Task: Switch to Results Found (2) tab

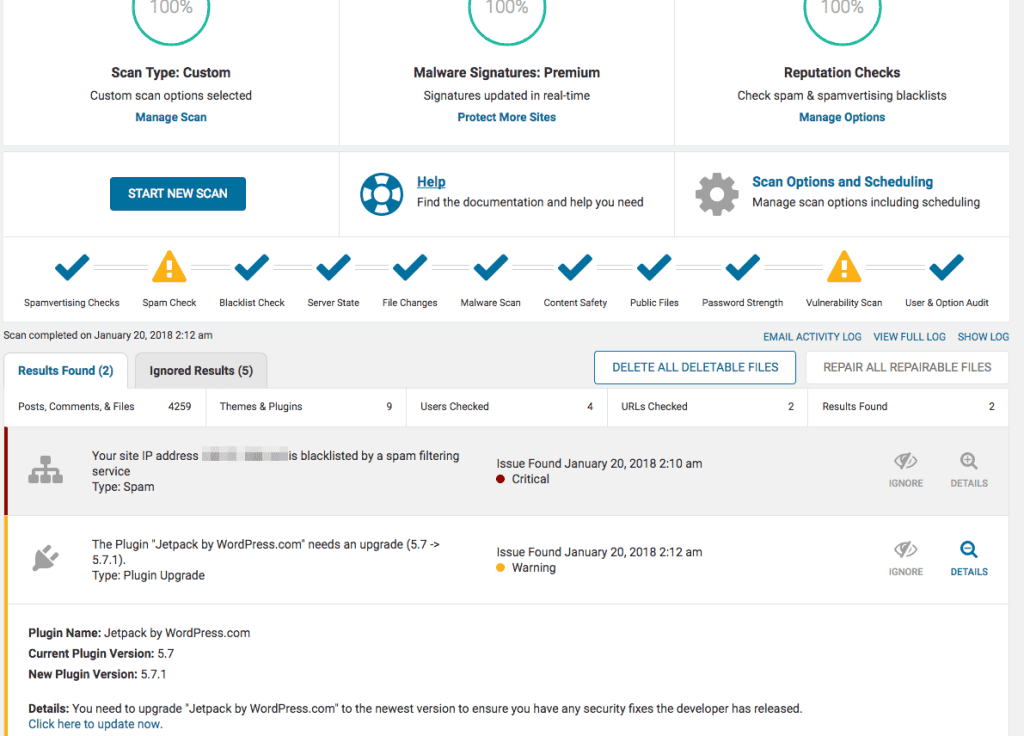Action: coord(65,370)
